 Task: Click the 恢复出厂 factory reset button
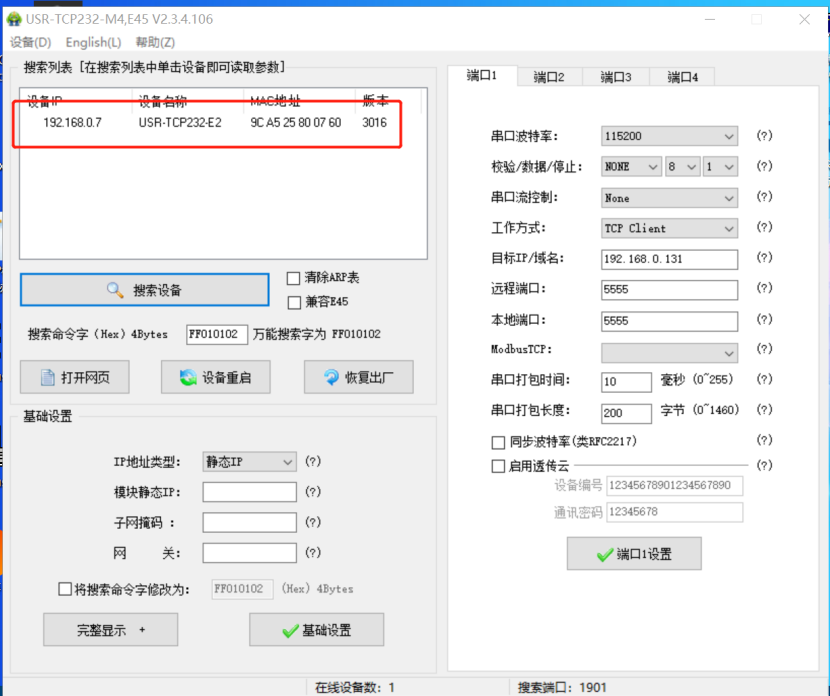click(x=358, y=377)
